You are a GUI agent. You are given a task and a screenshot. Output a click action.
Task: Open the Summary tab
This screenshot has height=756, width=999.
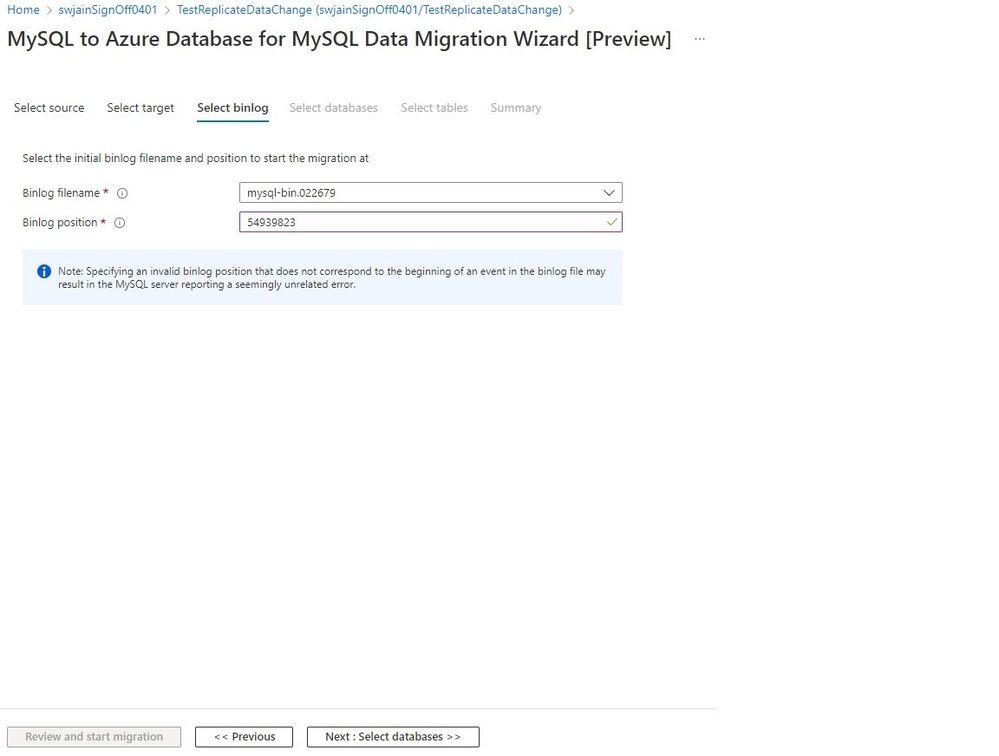(515, 108)
